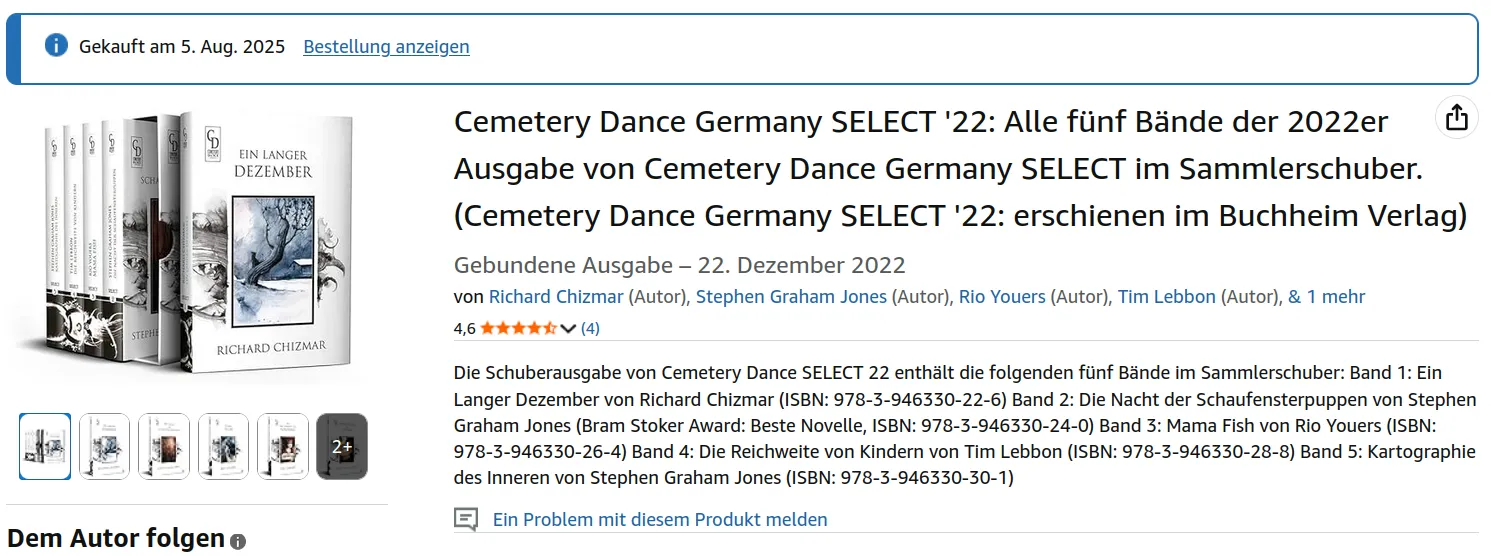
Task: Open Stephen Graham Jones author link
Action: click(x=791, y=296)
